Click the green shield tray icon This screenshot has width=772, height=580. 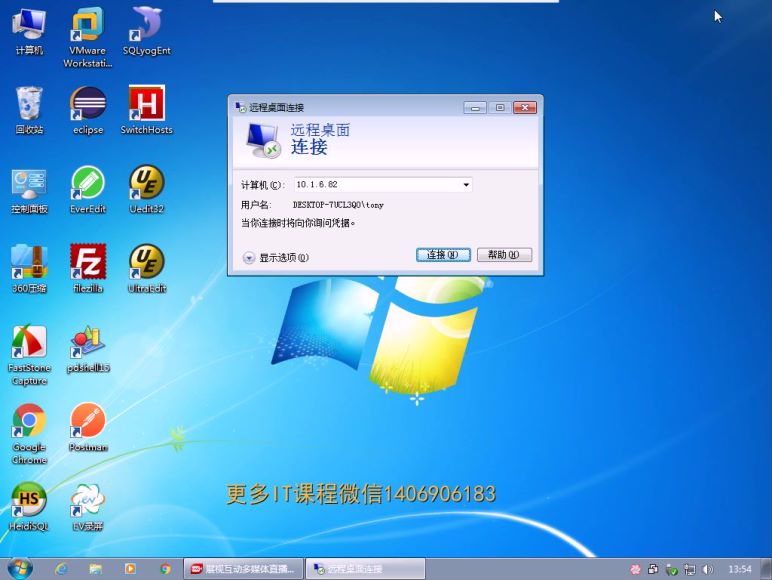click(x=672, y=570)
